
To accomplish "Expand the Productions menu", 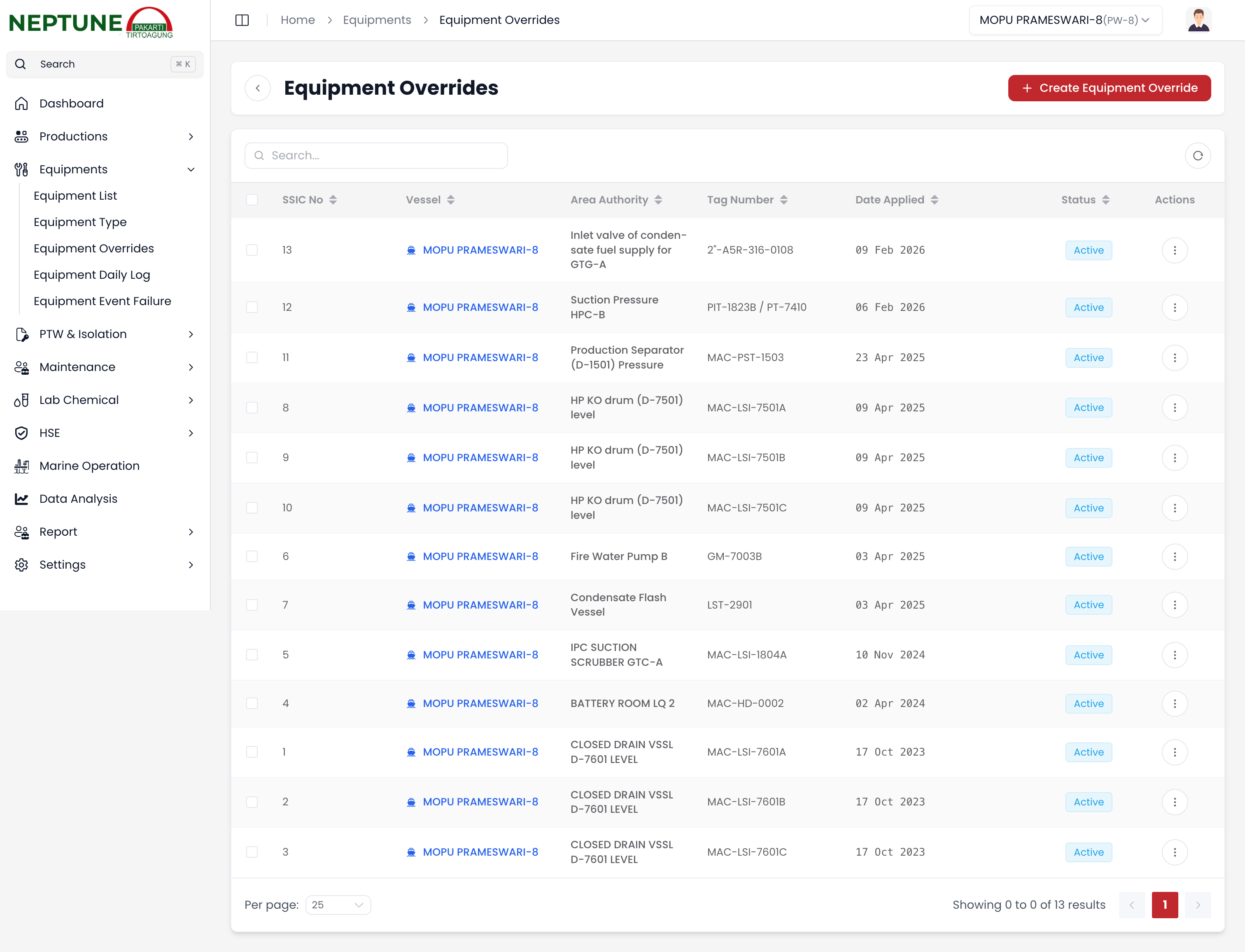I will coord(105,137).
